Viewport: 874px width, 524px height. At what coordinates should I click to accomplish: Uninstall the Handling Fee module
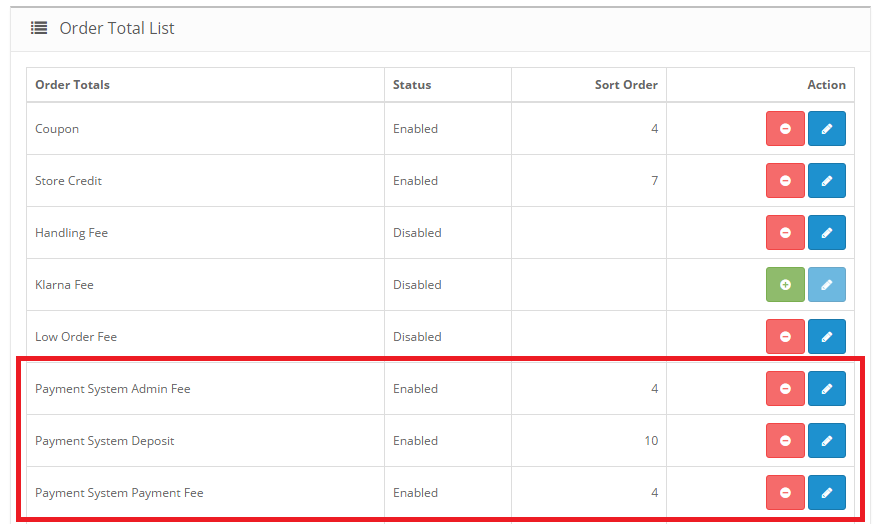pos(785,233)
